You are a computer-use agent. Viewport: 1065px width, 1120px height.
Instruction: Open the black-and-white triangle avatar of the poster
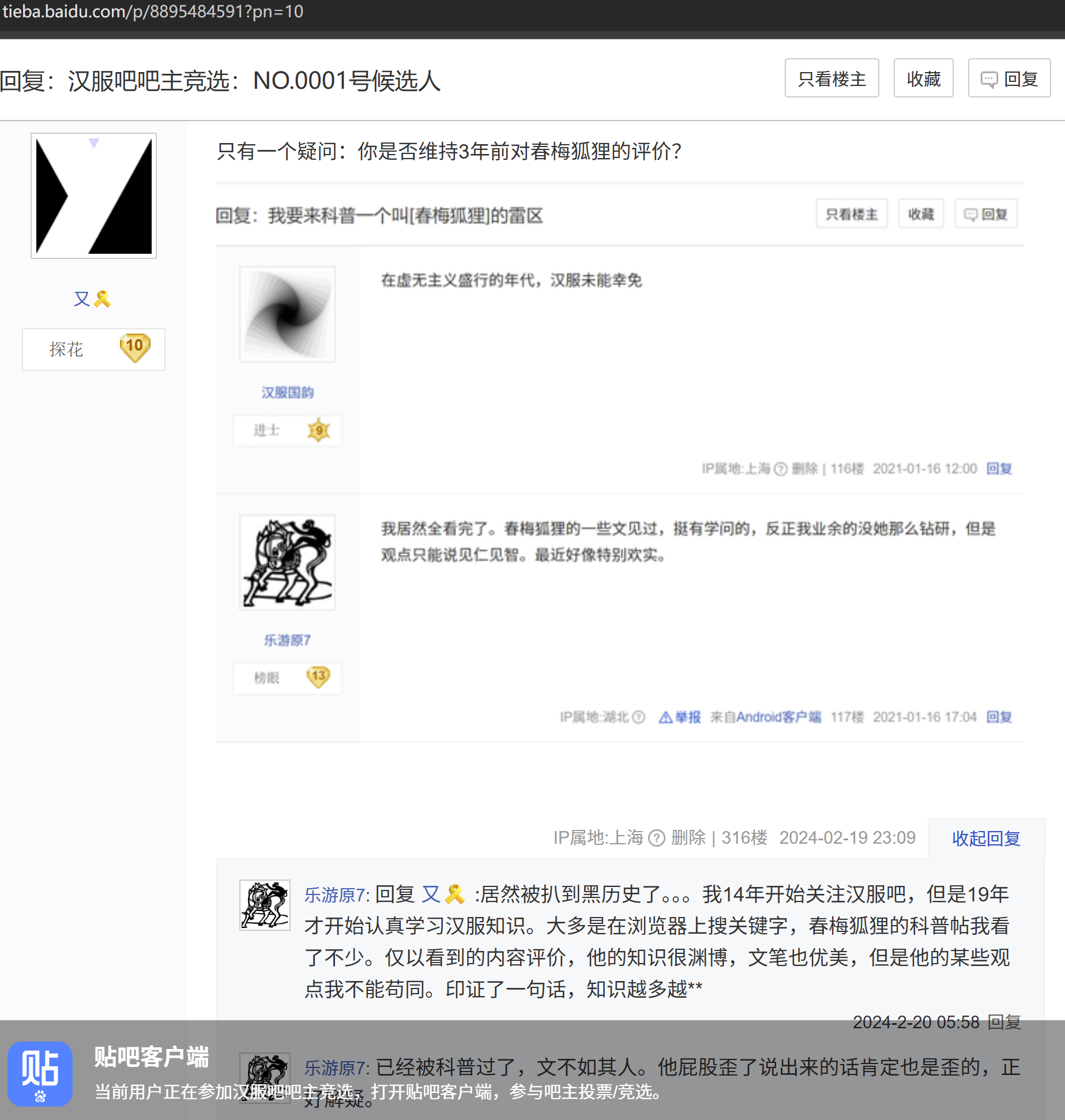pyautogui.click(x=93, y=196)
